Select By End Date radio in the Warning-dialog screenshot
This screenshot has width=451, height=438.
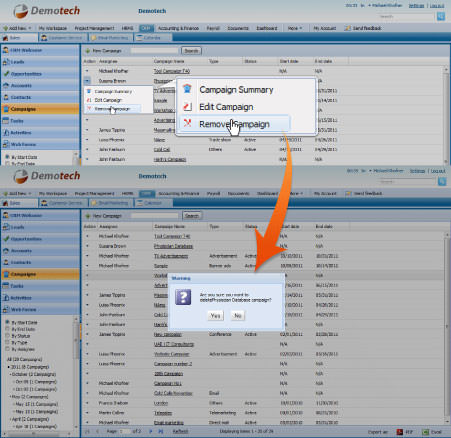(x=7, y=329)
